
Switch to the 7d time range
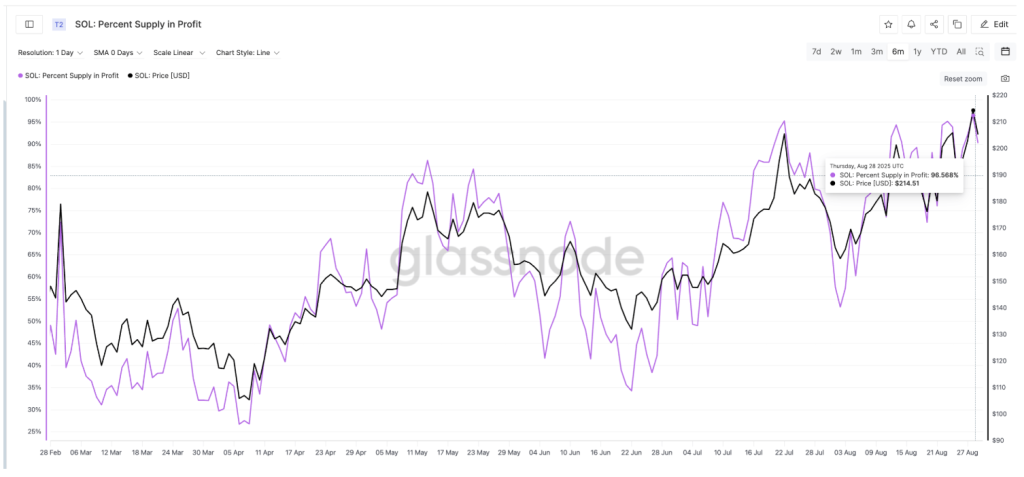pos(817,52)
